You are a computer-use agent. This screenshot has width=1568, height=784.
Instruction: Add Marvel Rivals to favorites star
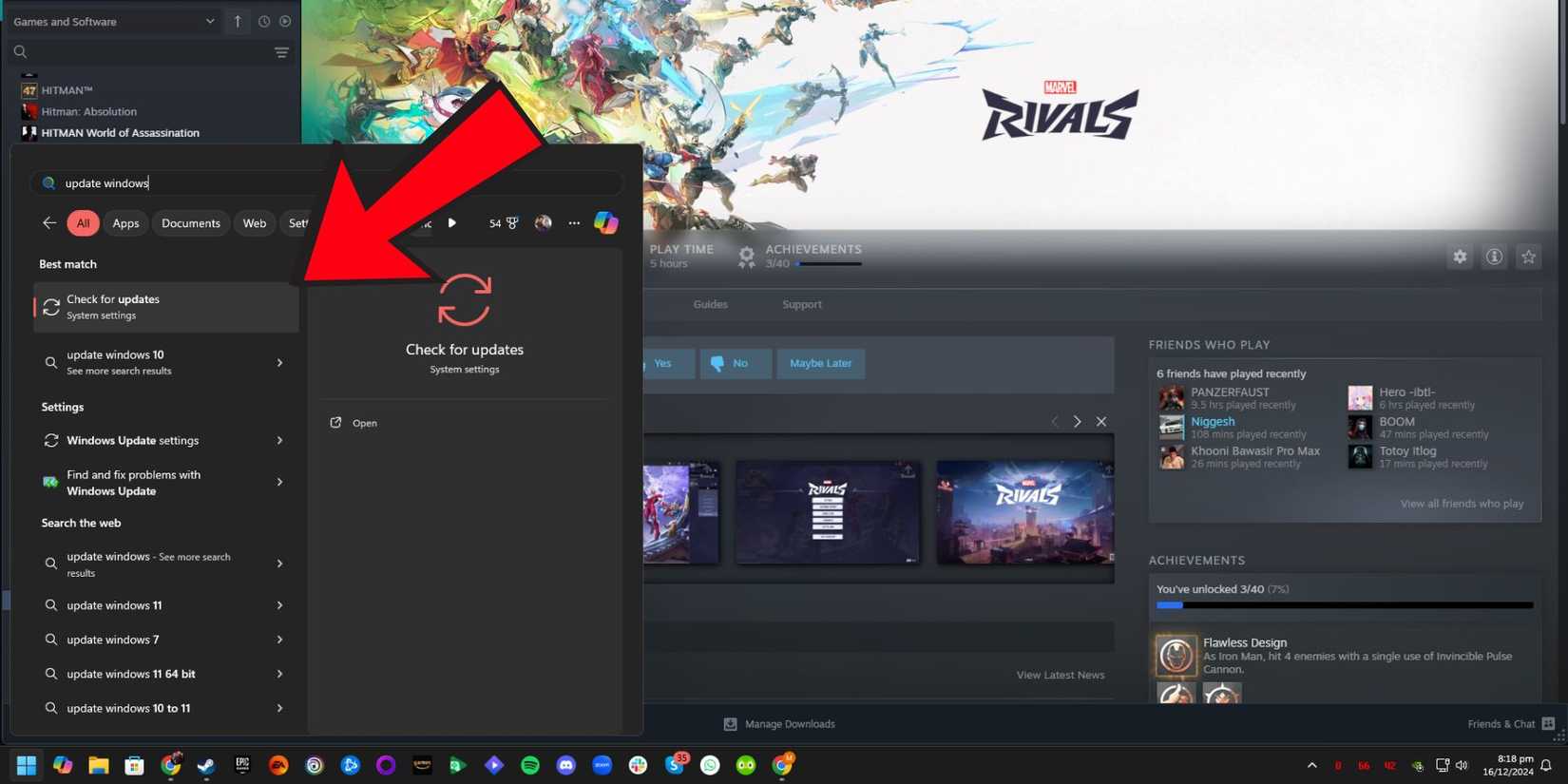click(1528, 257)
